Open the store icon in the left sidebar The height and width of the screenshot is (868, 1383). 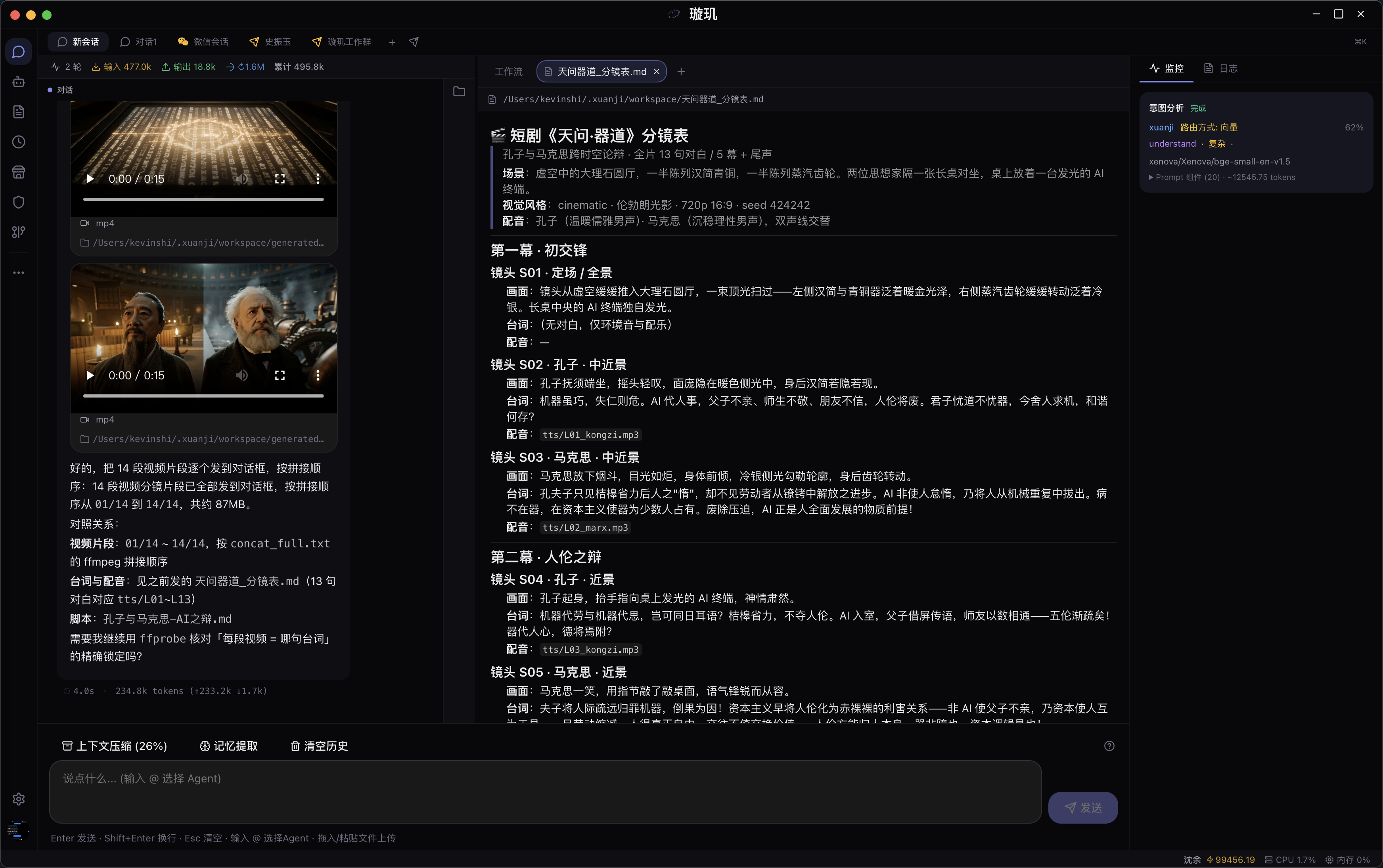pyautogui.click(x=18, y=172)
